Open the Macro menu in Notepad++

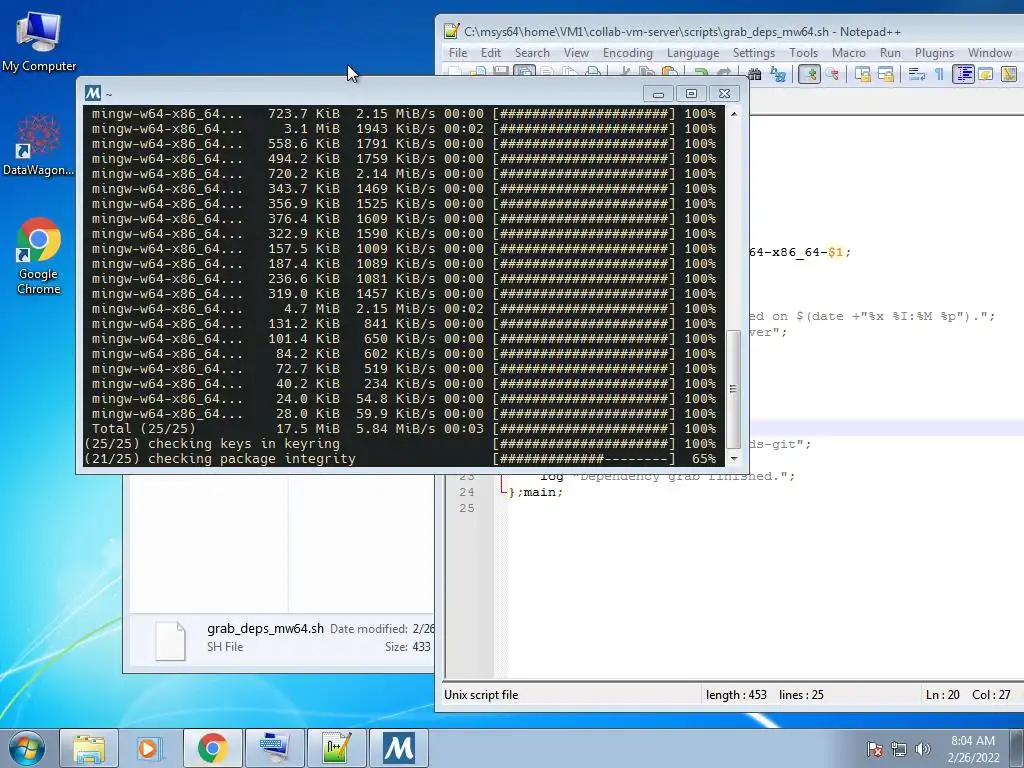coord(848,53)
